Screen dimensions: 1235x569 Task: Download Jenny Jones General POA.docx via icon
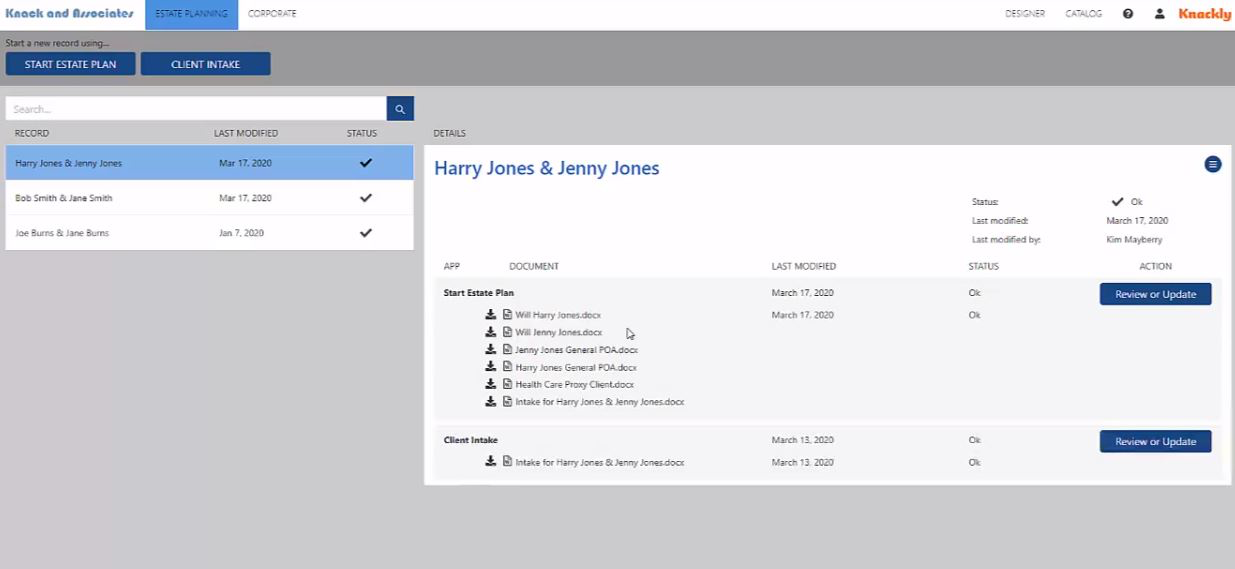click(491, 350)
